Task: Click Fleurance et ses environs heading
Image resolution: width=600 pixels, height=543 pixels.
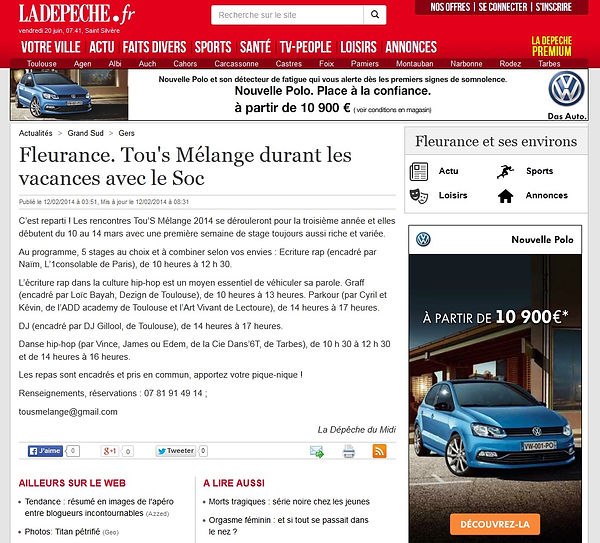Action: click(496, 141)
